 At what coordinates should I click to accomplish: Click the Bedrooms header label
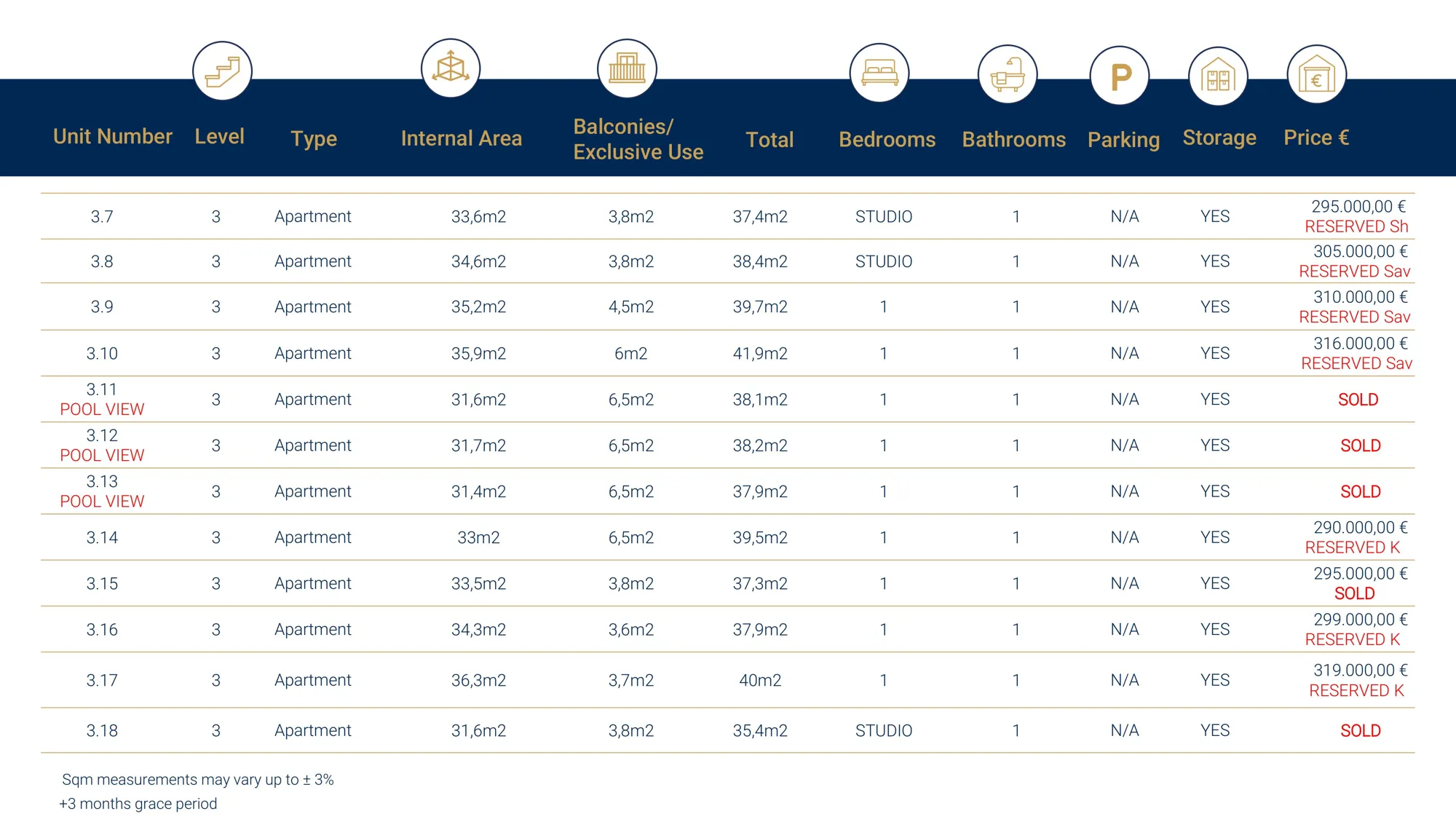pyautogui.click(x=887, y=139)
